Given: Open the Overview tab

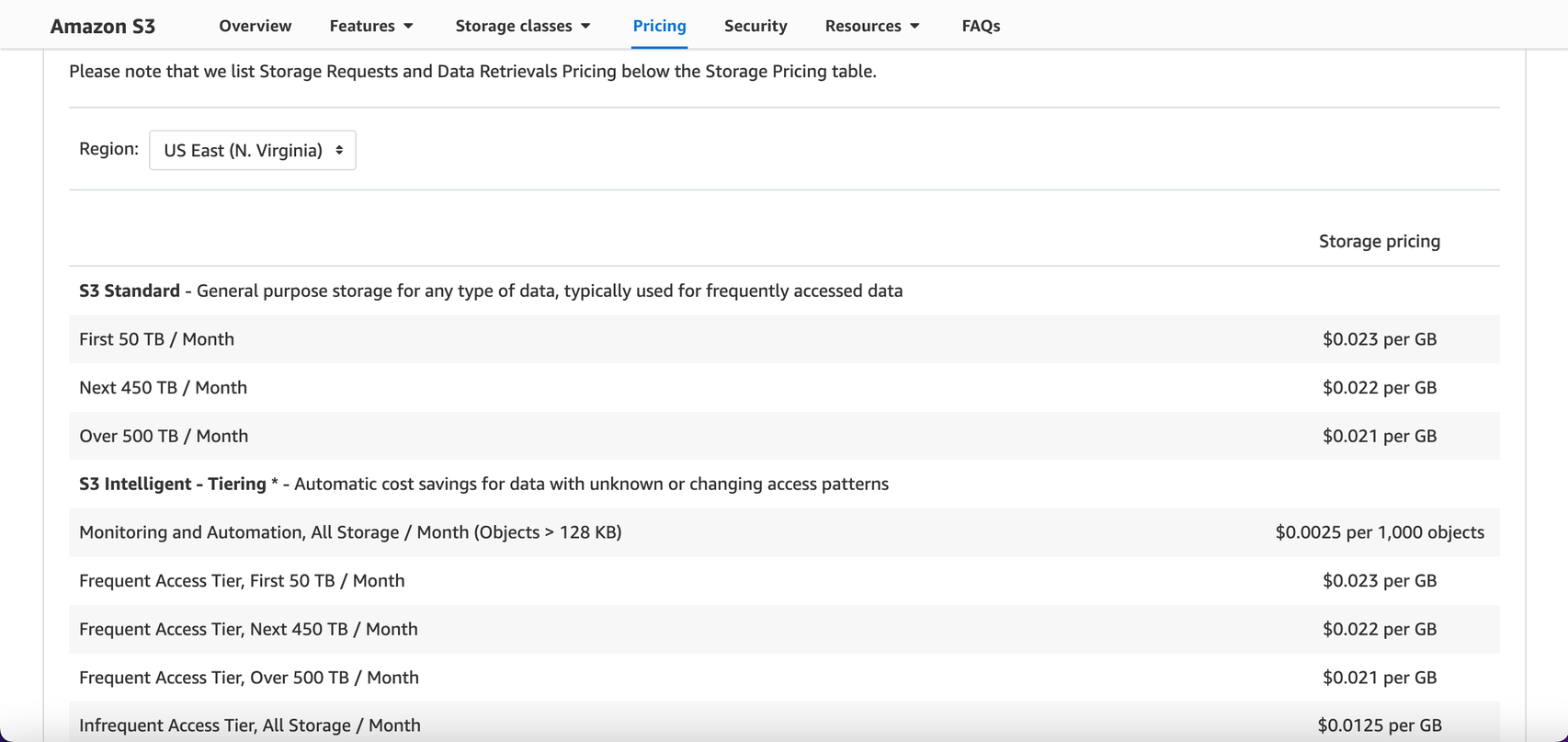Looking at the screenshot, I should 255,26.
